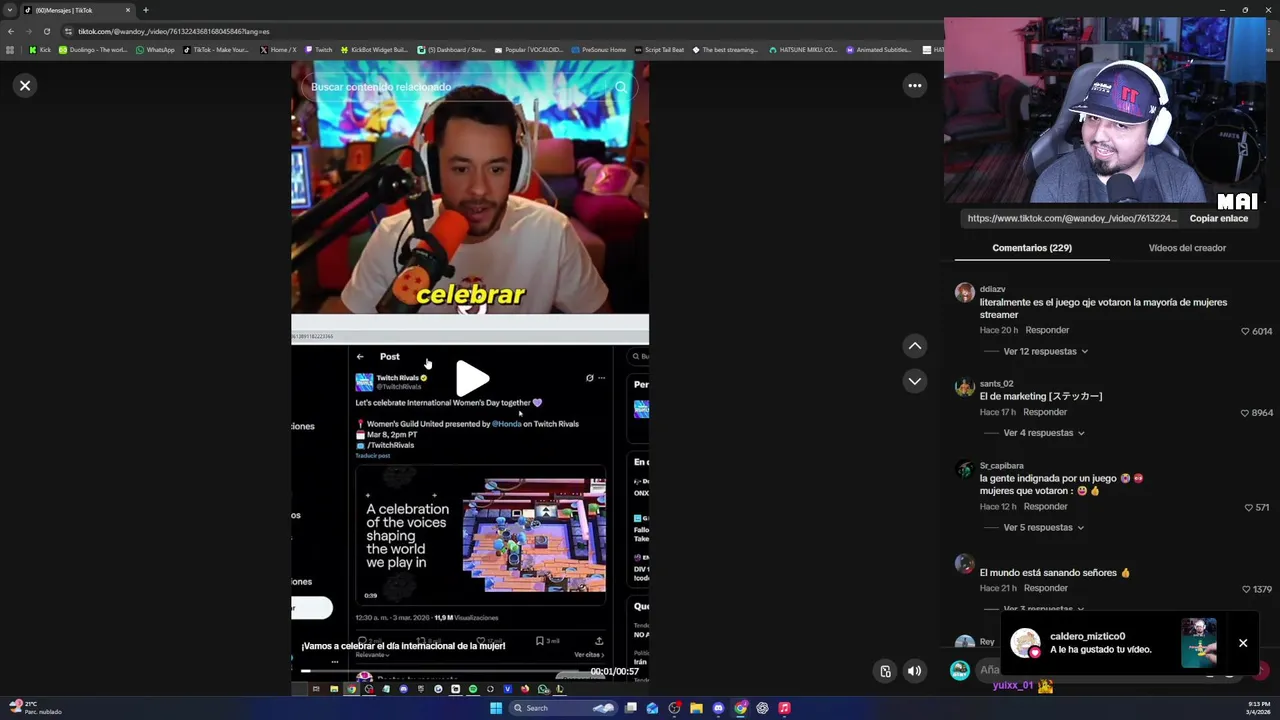The height and width of the screenshot is (720, 1280).
Task: Open the KickBot Widget Builder bookmark
Action: tap(374, 50)
